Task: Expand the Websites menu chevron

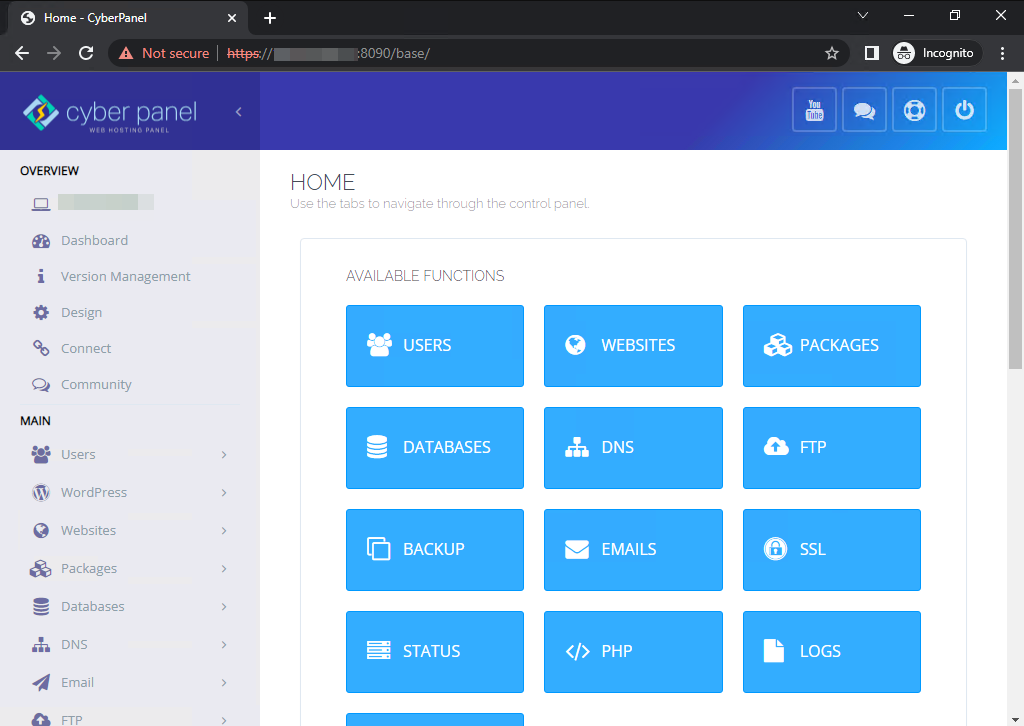Action: pyautogui.click(x=224, y=530)
